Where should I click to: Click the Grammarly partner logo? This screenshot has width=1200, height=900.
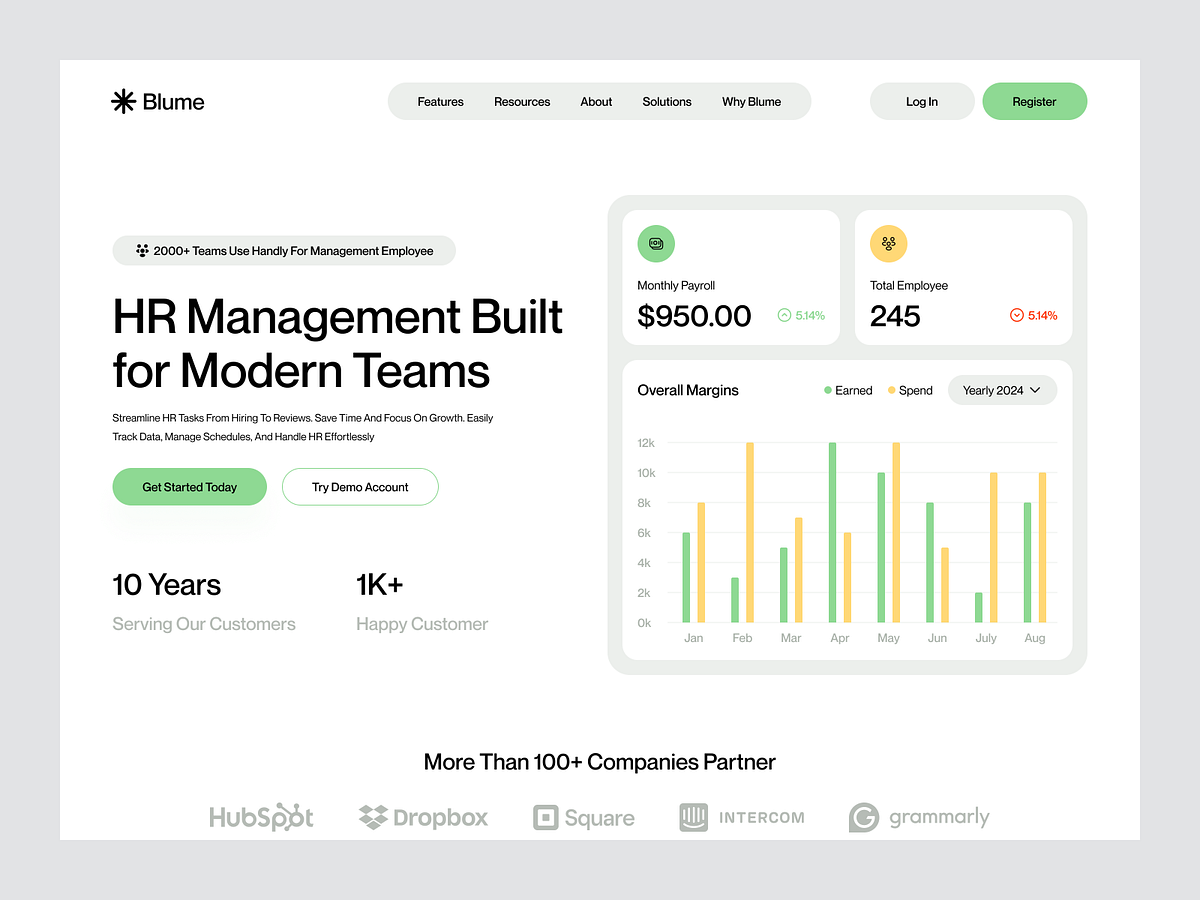919,817
